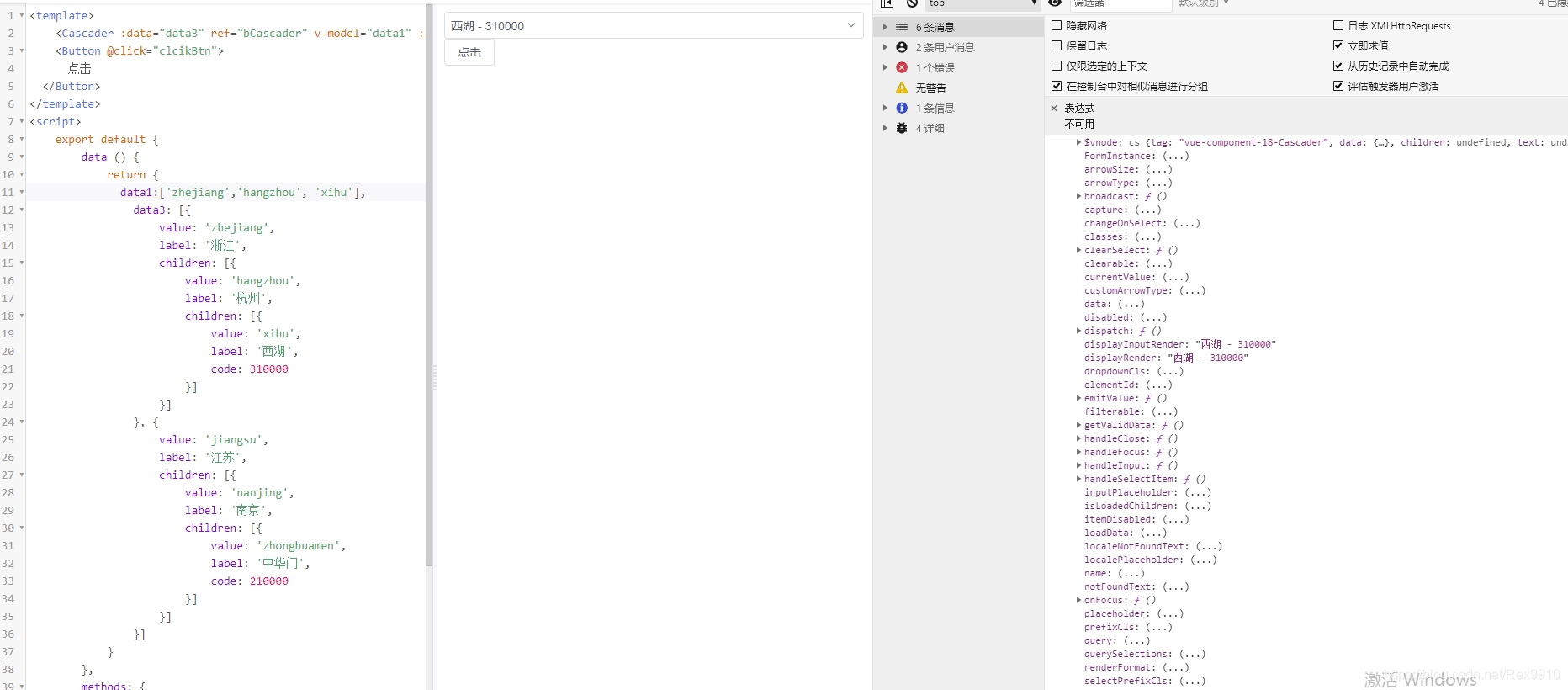Image resolution: width=1568 pixels, height=690 pixels.
Task: Expand the 1 条信息 group
Action: coord(885,108)
